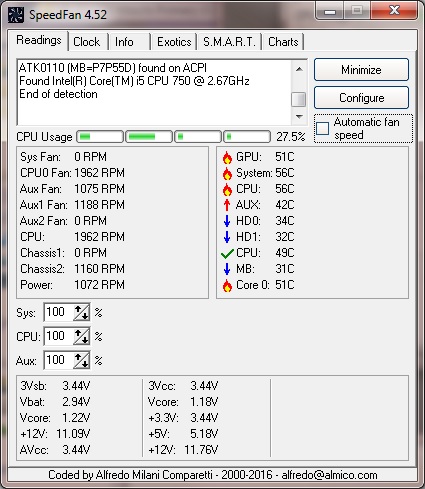Screen dimensions: 425x489
Task: Click the green checkmark next to CPU 49C
Action: click(227, 254)
